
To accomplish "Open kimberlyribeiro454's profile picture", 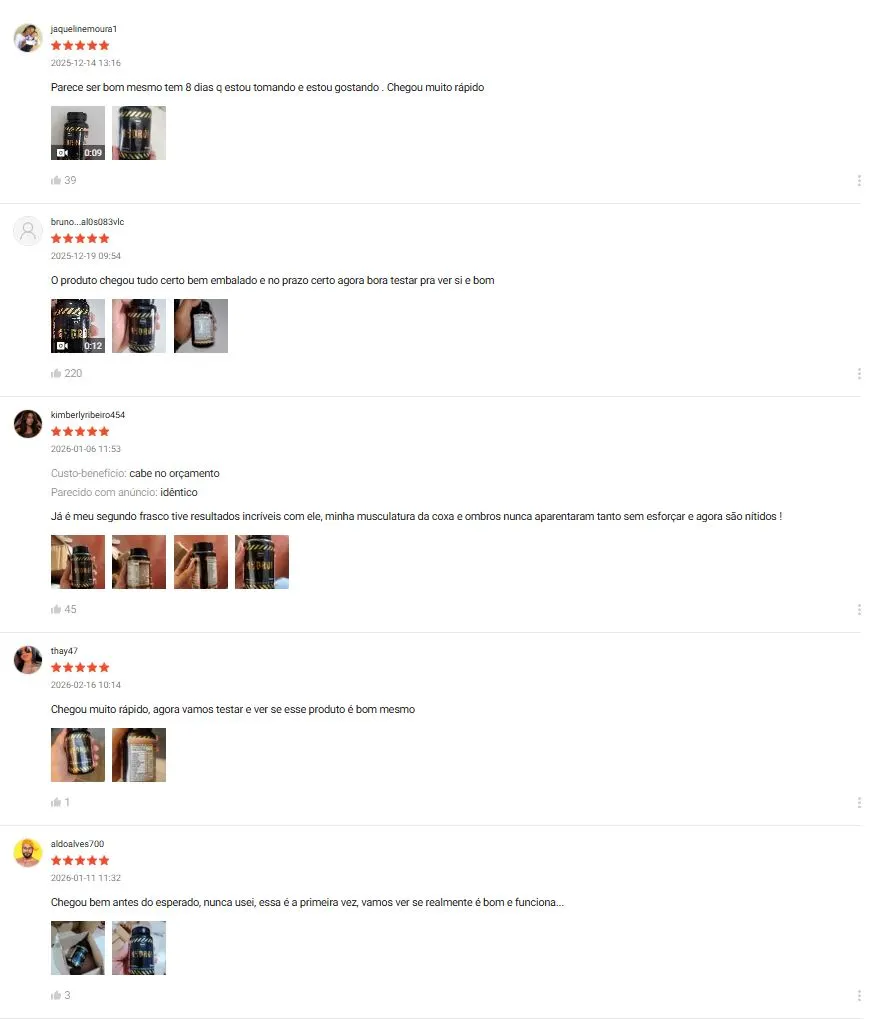I will click(28, 424).
